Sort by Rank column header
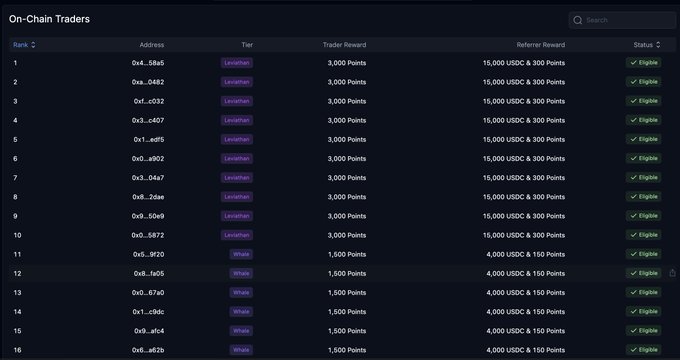680x360 pixels. tap(24, 45)
